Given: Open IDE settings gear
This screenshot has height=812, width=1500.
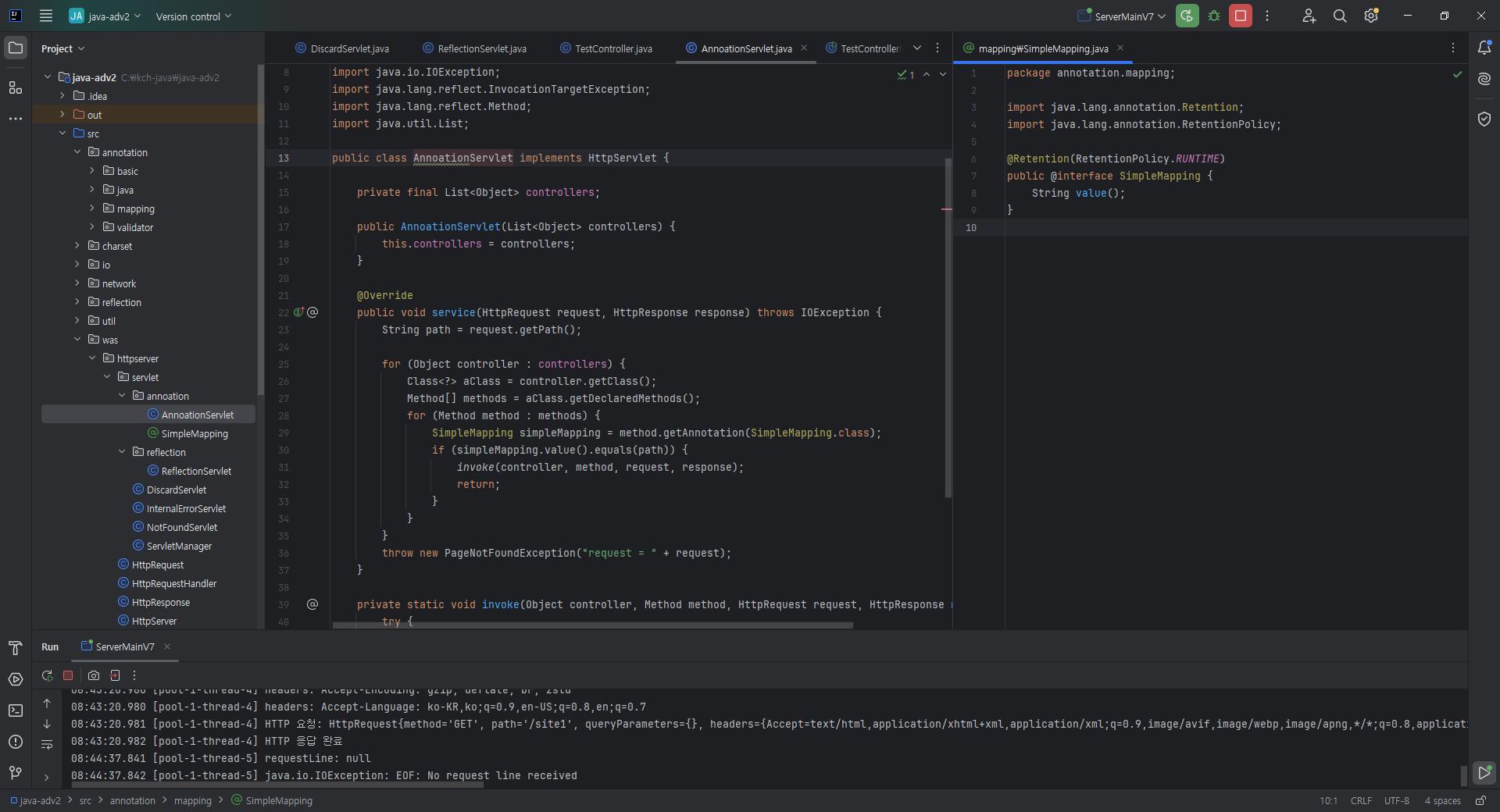Looking at the screenshot, I should pyautogui.click(x=1371, y=16).
